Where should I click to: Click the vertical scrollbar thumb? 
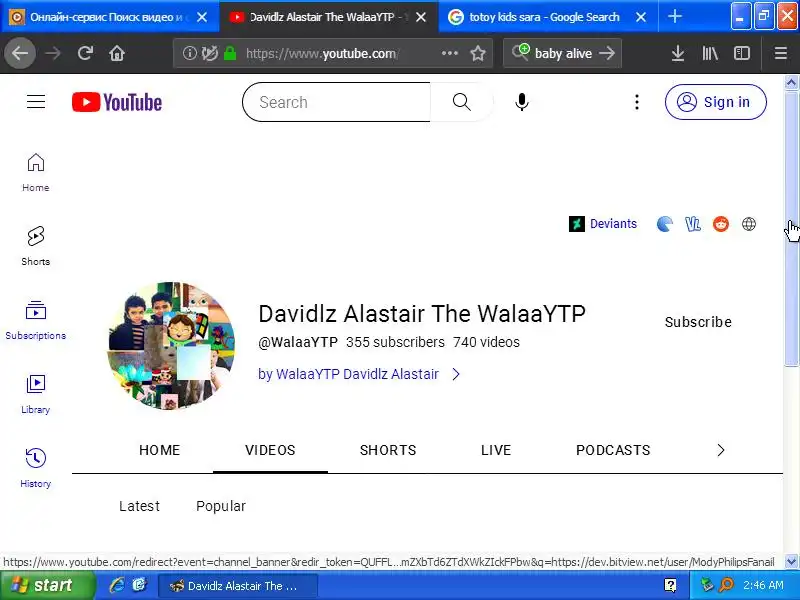[x=791, y=228]
